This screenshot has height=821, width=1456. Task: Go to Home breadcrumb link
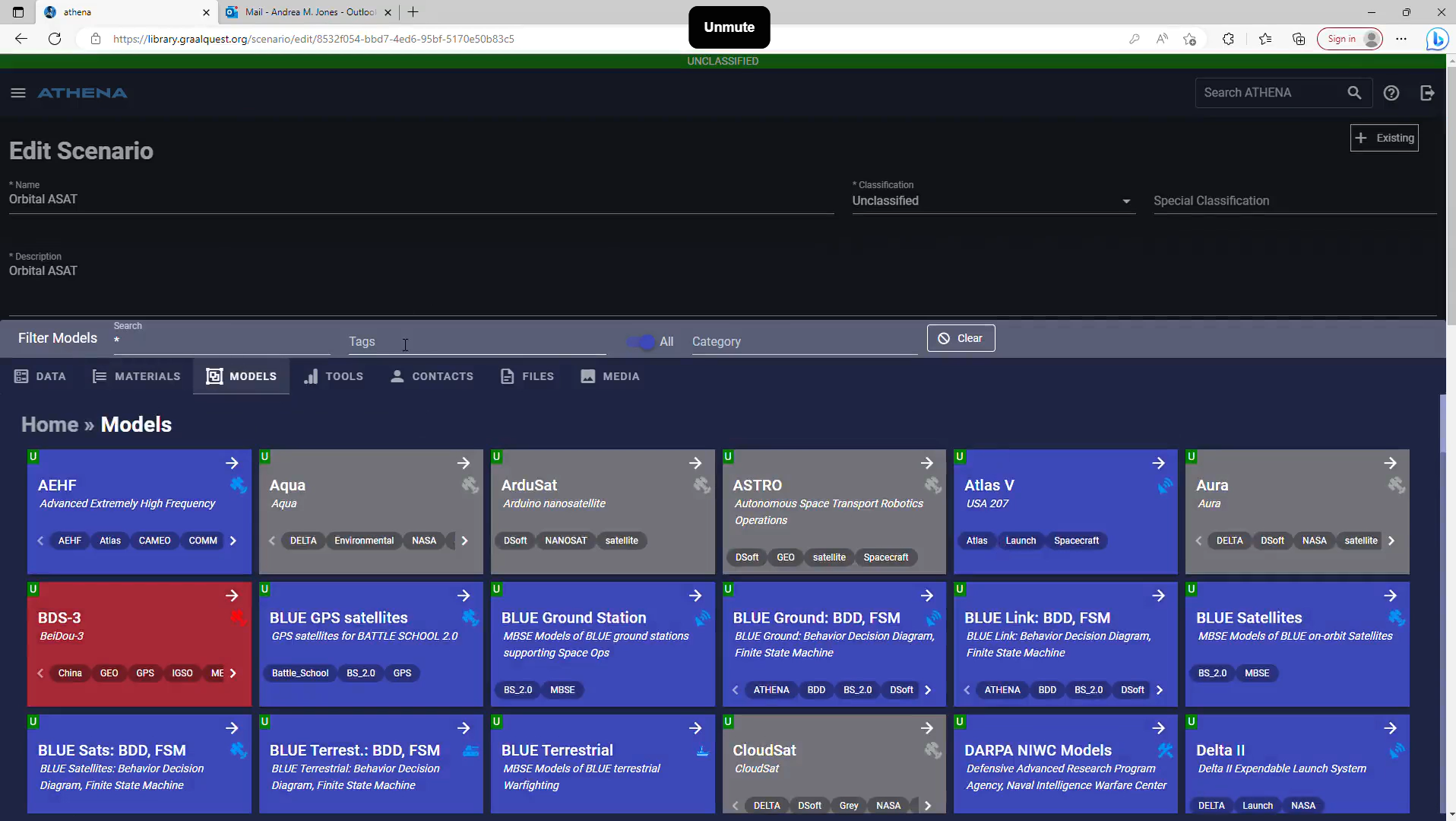click(x=50, y=424)
